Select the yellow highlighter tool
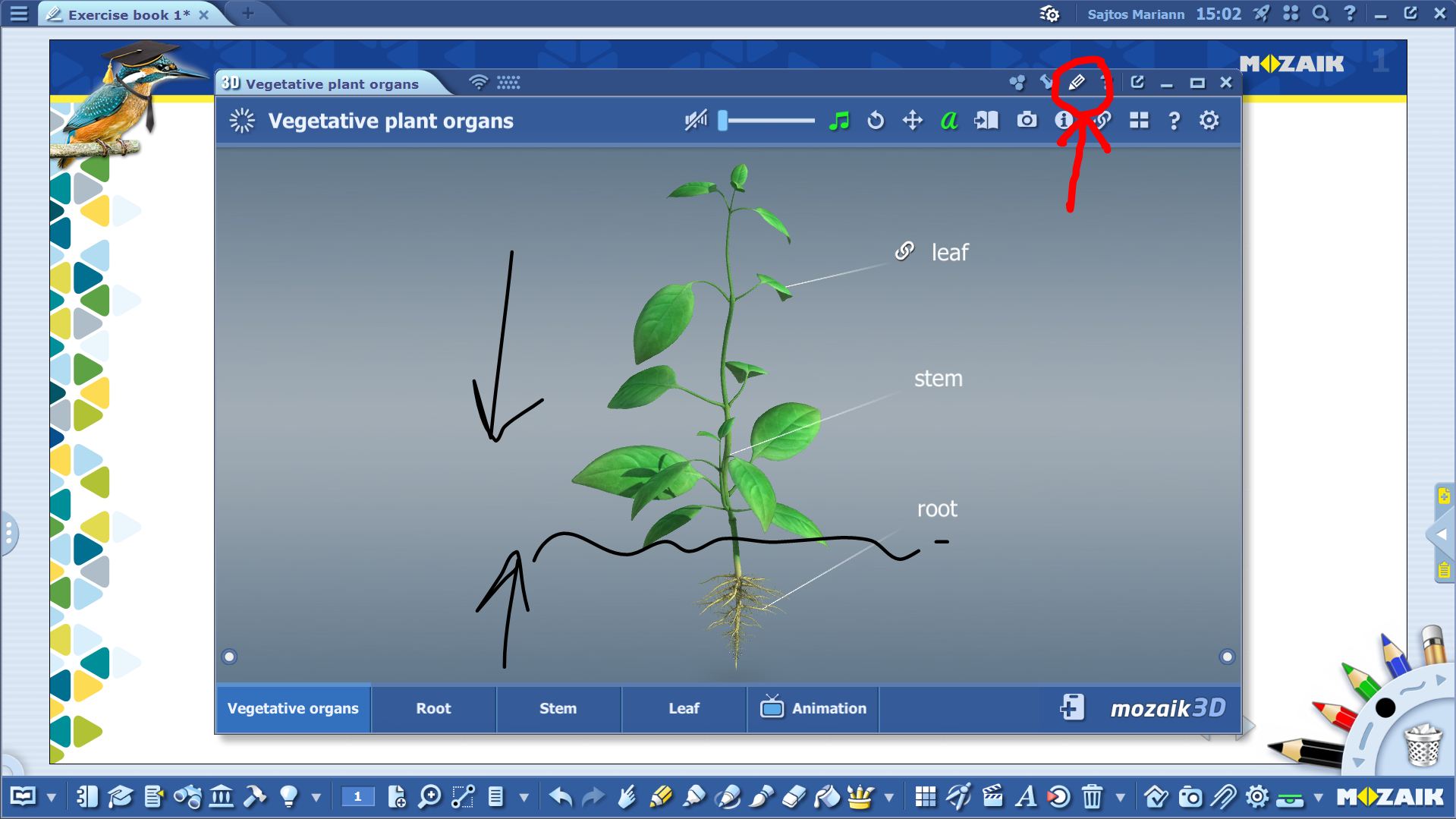Image resolution: width=1456 pixels, height=819 pixels. (x=661, y=796)
